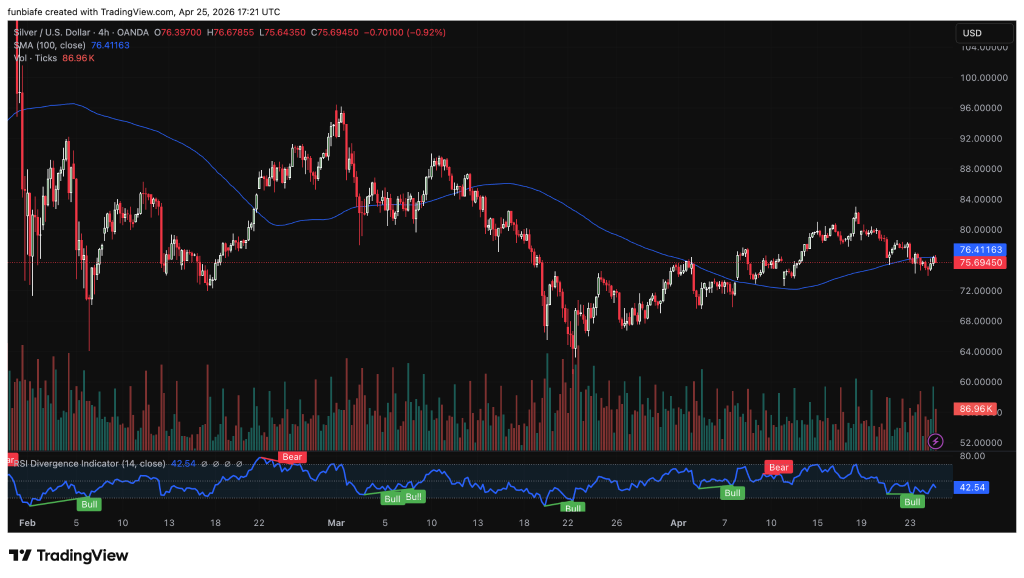
Task: Click the 80.00000 price axis label
Action: point(981,230)
